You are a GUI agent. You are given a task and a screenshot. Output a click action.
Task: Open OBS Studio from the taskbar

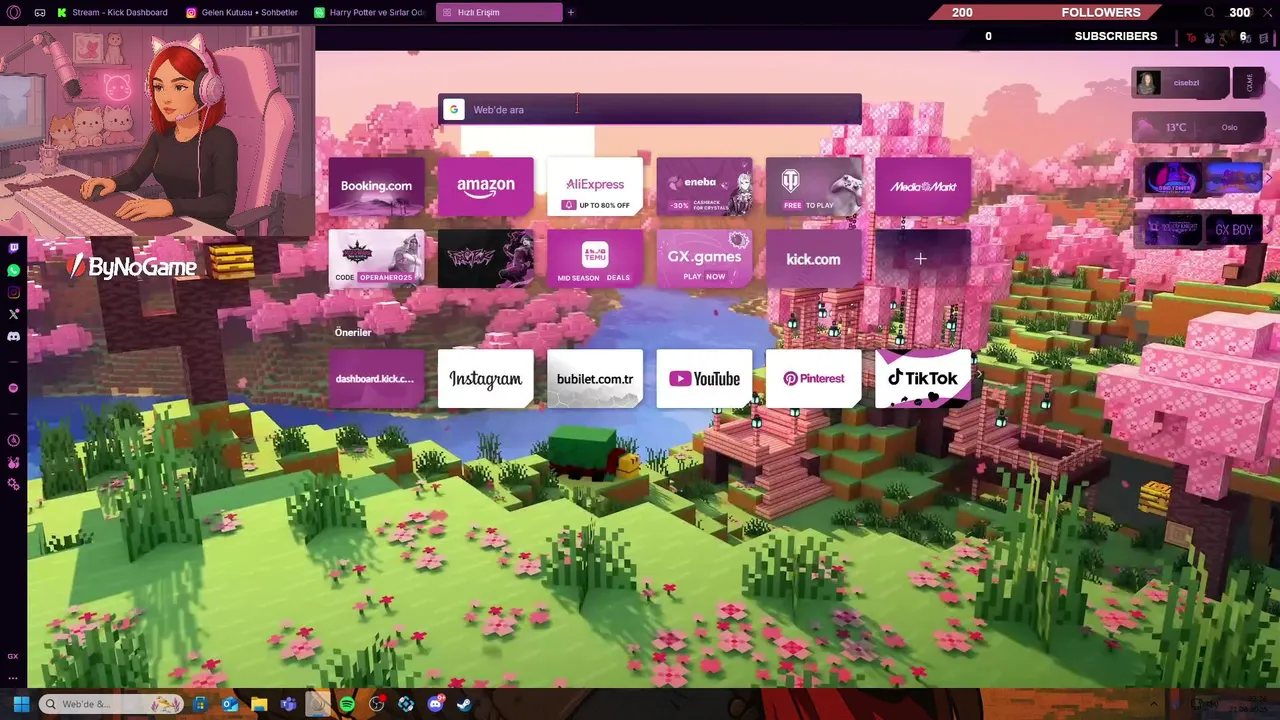[x=376, y=704]
